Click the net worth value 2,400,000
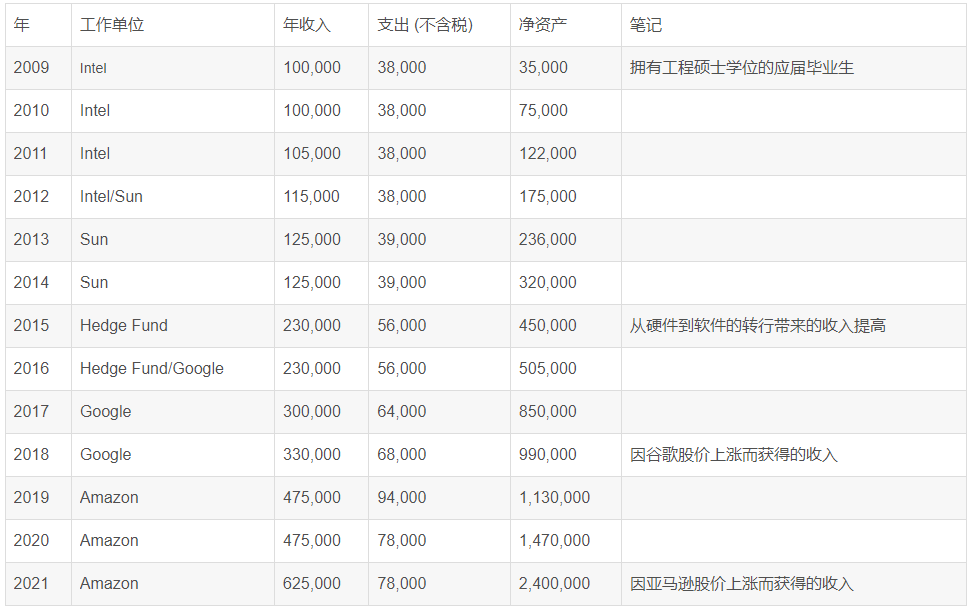The image size is (972, 609). click(554, 584)
